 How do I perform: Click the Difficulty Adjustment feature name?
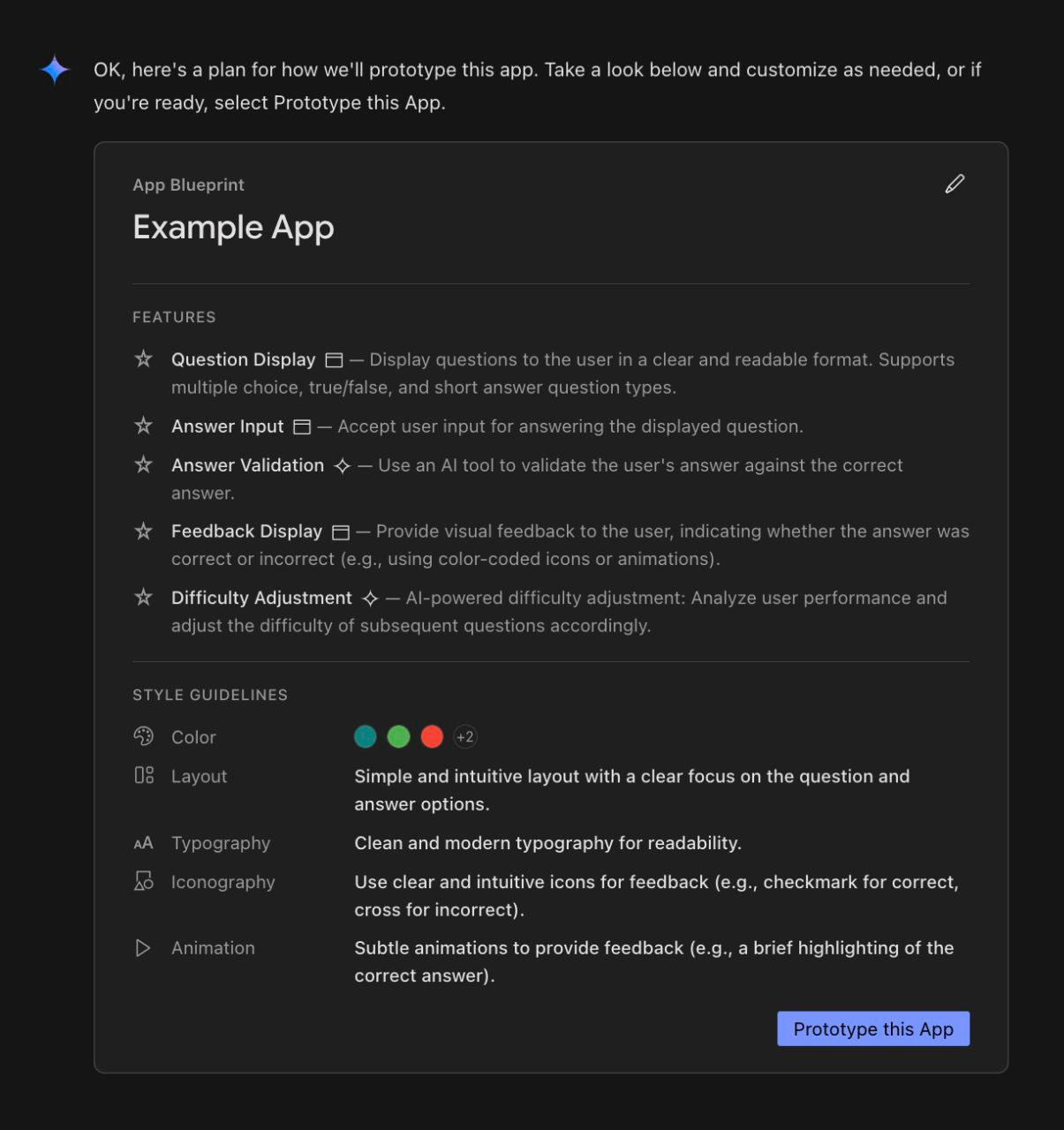click(x=261, y=598)
